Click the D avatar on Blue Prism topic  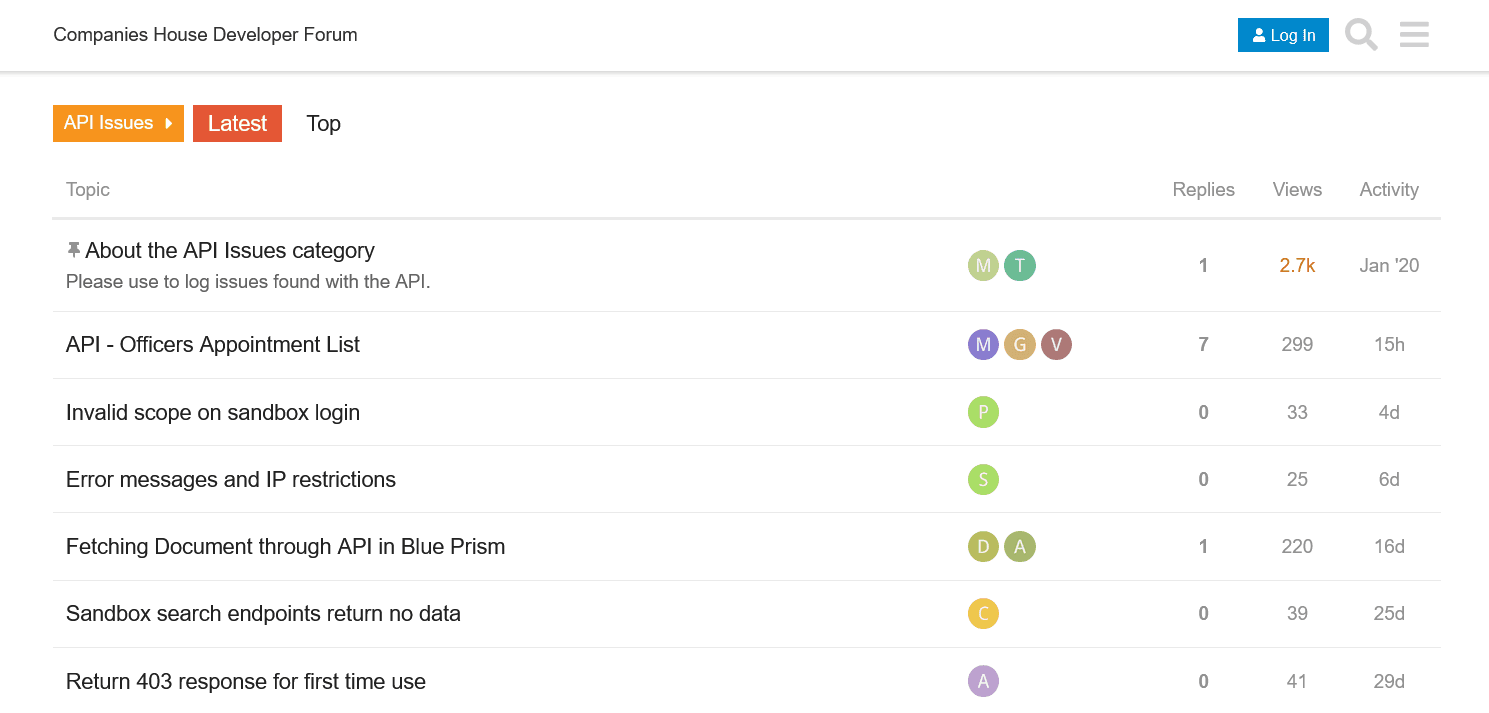983,547
